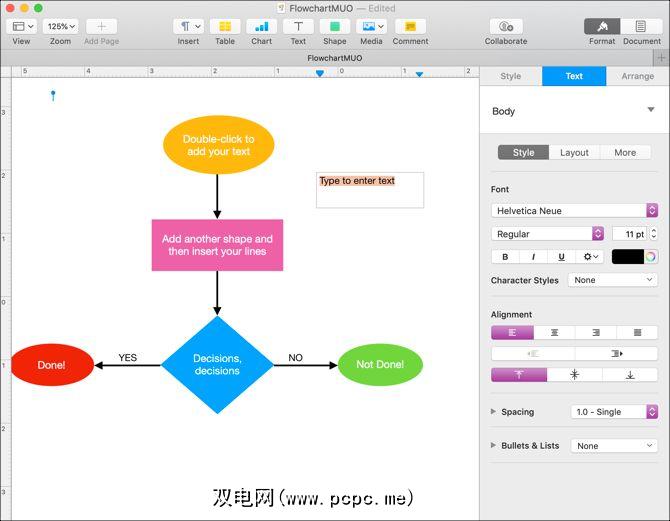670x521 pixels.
Task: Center align the text
Action: (x=554, y=333)
